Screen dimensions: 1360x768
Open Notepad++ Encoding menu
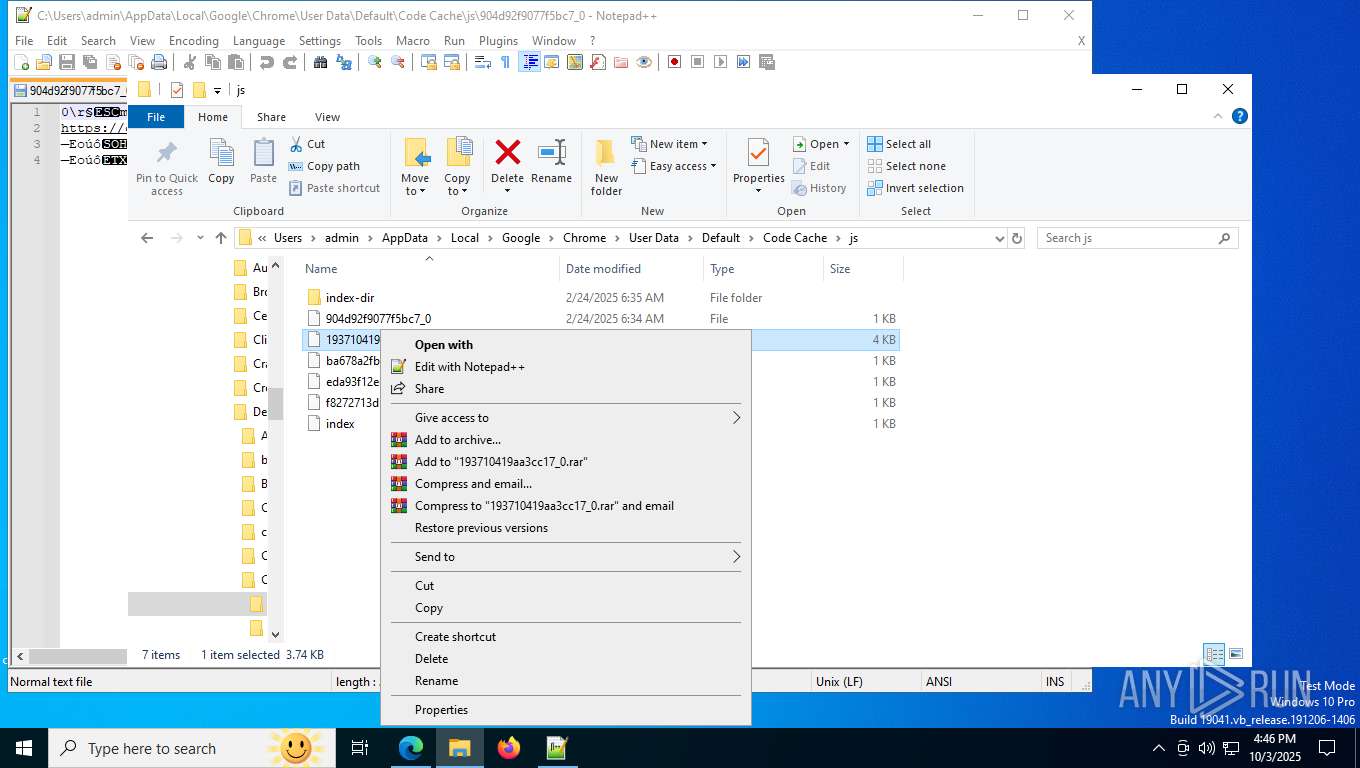193,41
